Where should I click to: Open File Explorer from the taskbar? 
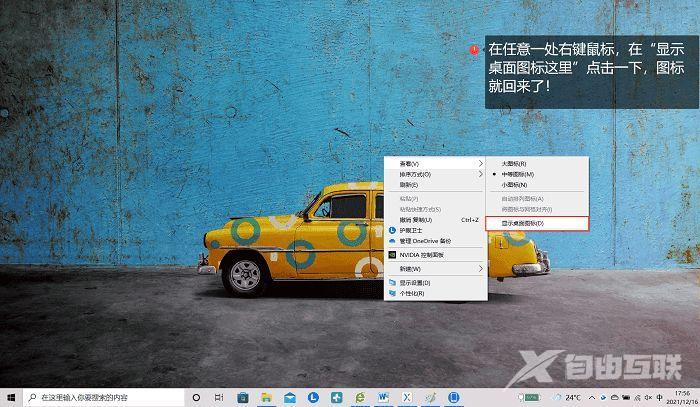[267, 397]
